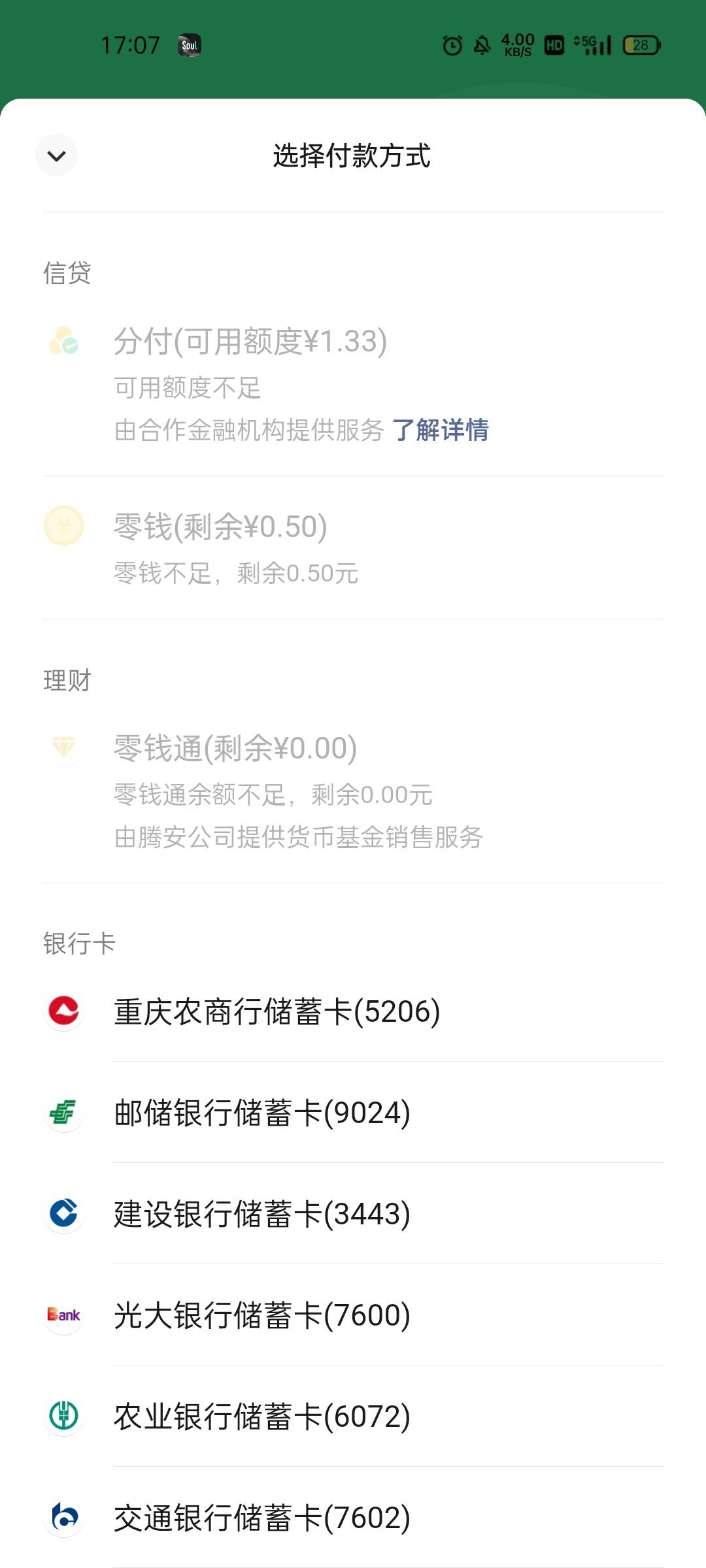The image size is (706, 1568).
Task: Select 邮储银行储蓄卡(9024) as payment
Action: click(262, 1113)
